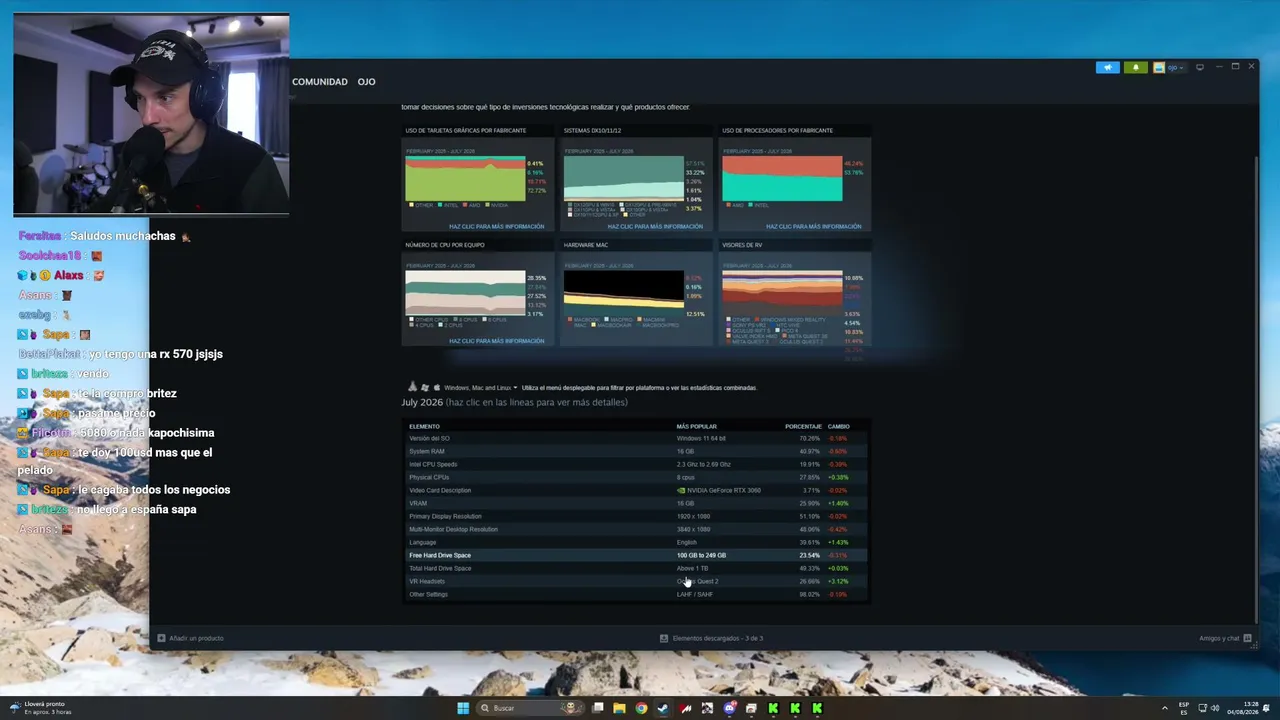
Task: Expand the Primary Display Resolution row
Action: 636,516
